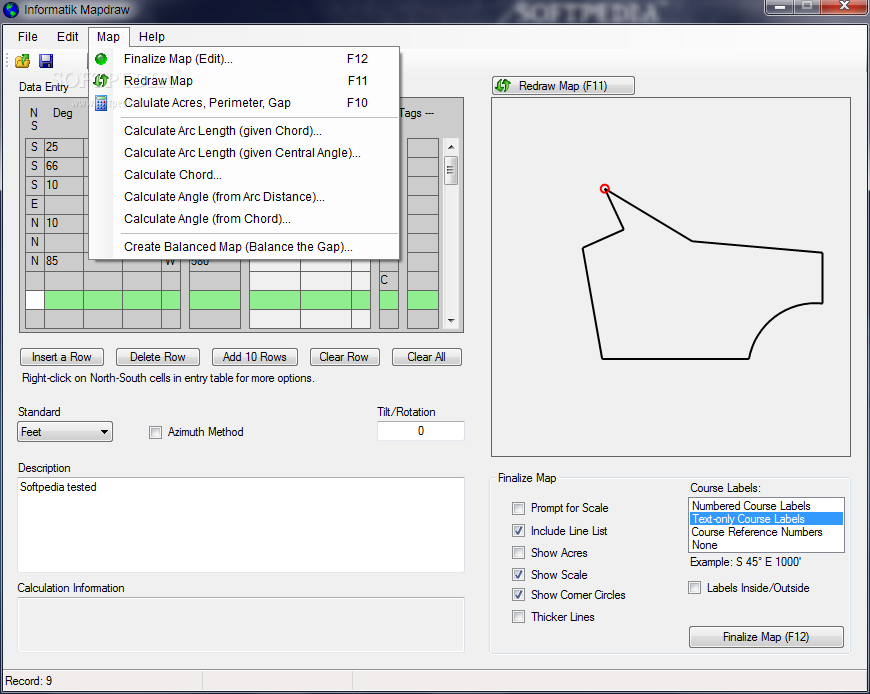Screen dimensions: 870x694
Task: Open the File menu
Action: pos(28,37)
